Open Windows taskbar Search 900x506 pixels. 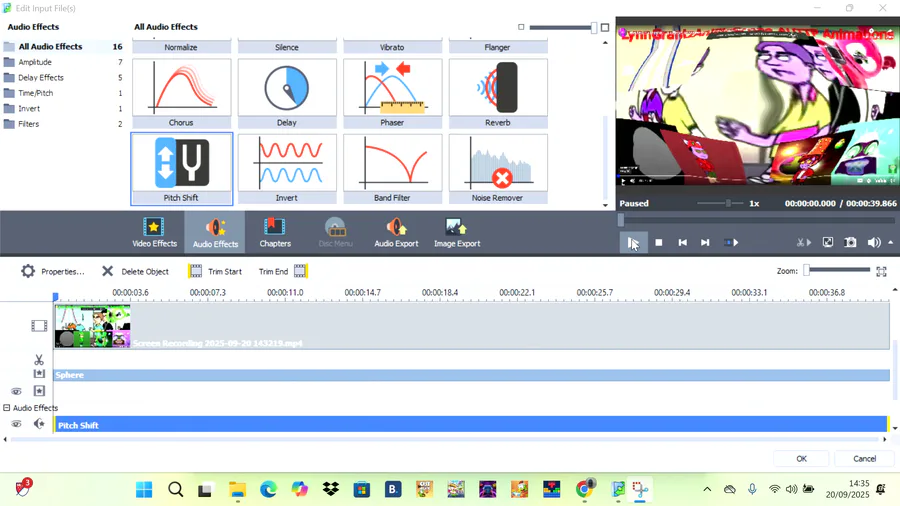176,489
